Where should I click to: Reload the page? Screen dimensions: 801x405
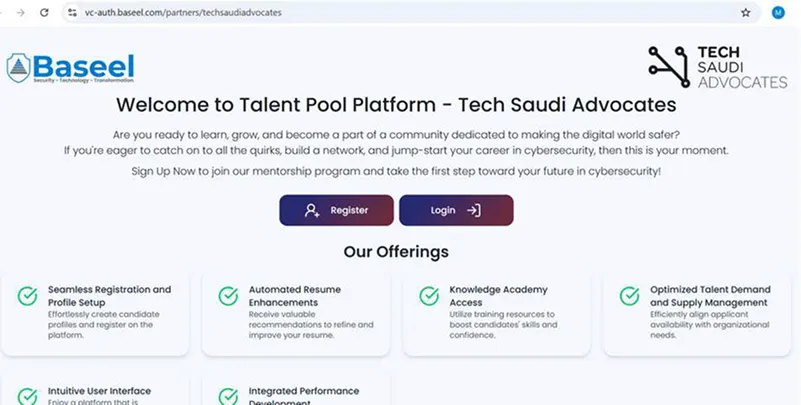[44, 13]
